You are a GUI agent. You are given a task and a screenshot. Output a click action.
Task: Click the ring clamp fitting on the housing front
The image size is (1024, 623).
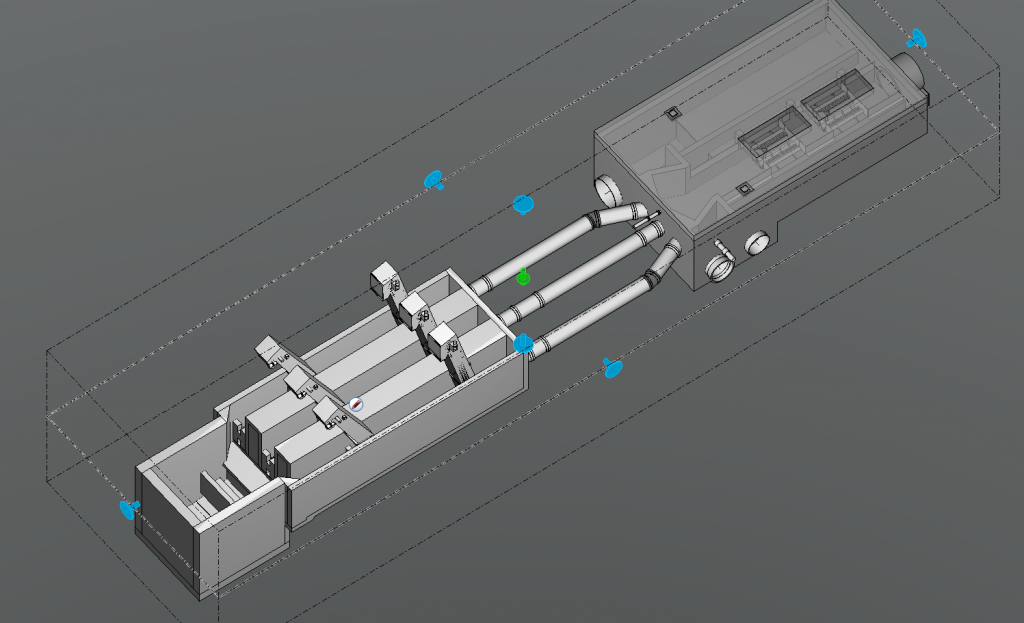point(719,267)
